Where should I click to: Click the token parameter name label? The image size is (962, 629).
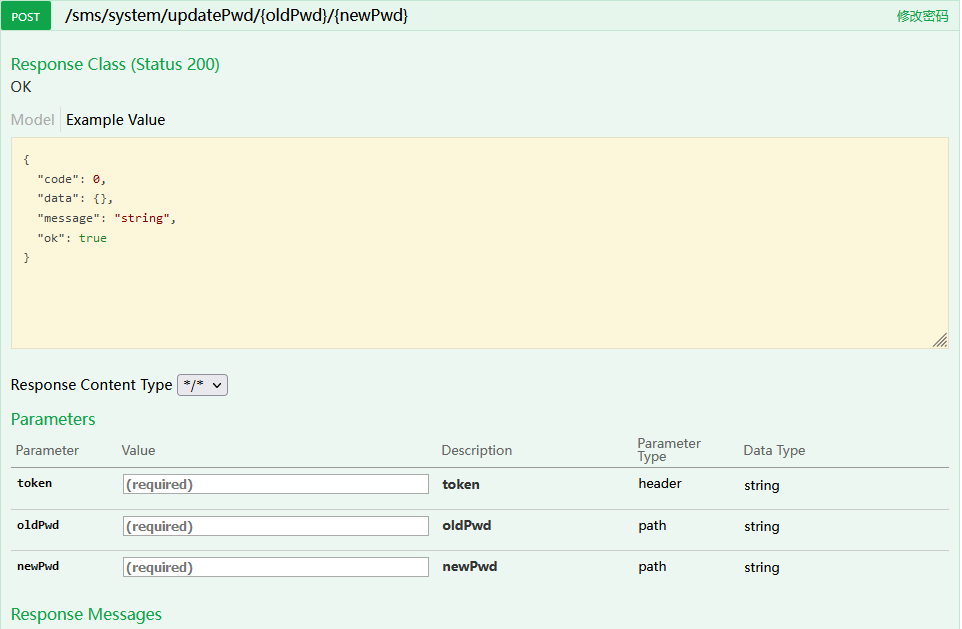(34, 483)
